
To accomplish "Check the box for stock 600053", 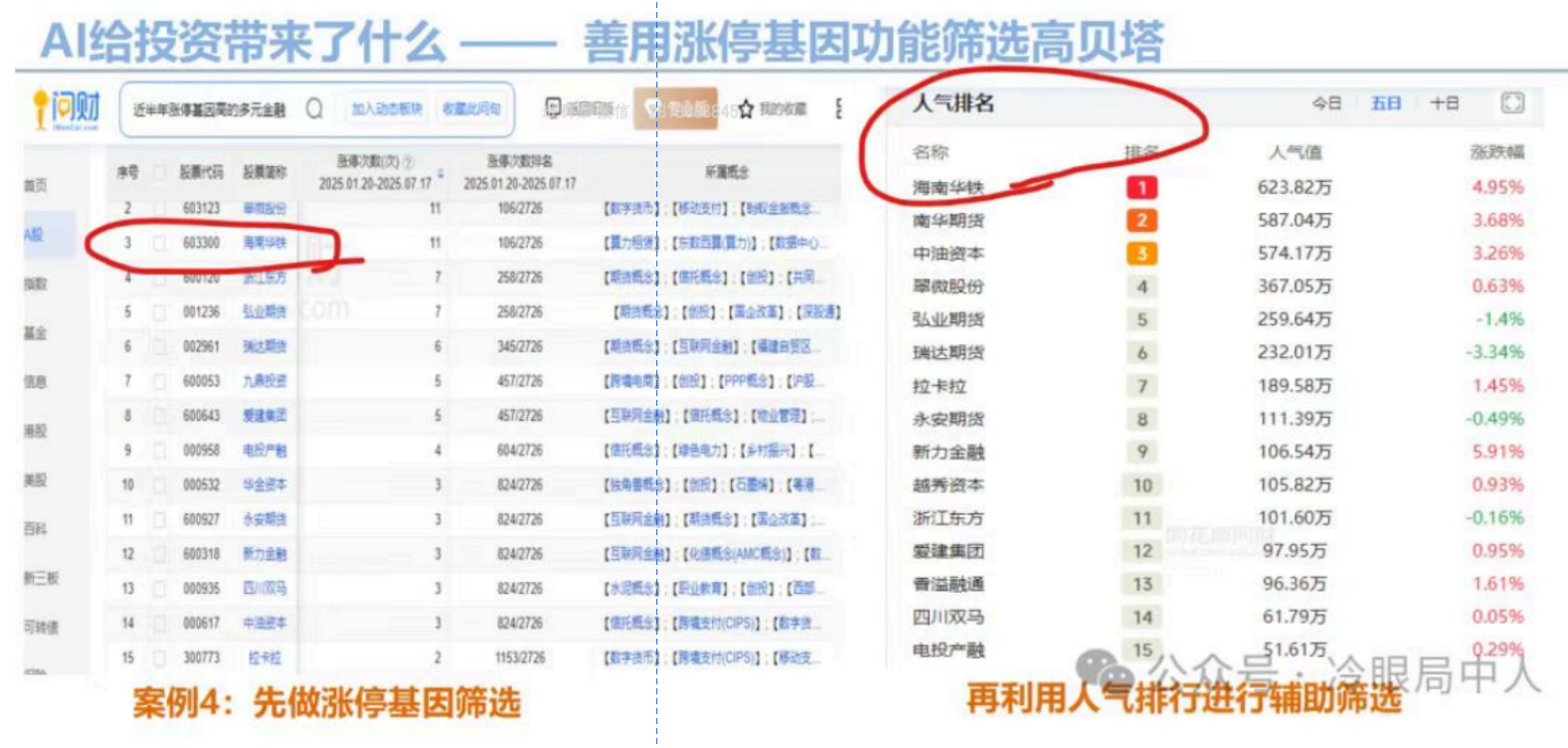I will [159, 381].
